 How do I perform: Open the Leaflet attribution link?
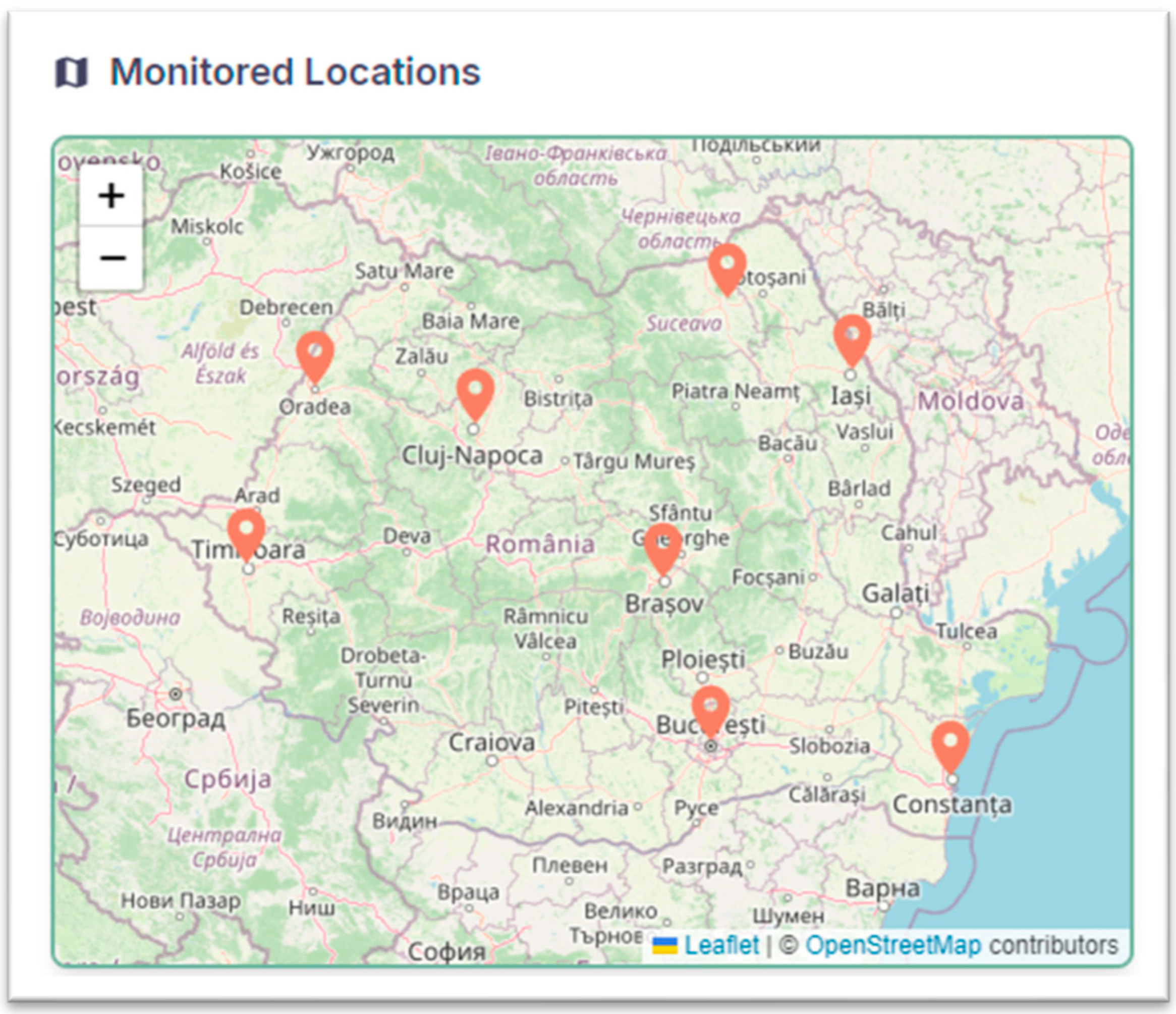(721, 945)
